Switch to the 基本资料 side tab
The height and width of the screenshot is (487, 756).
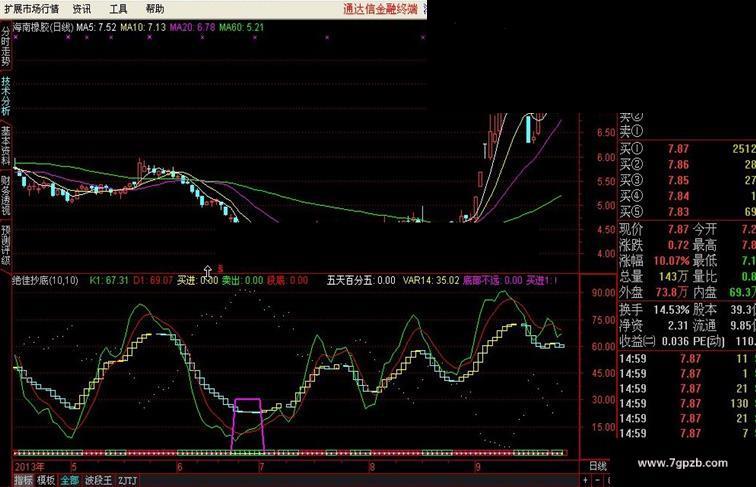click(x=5, y=145)
